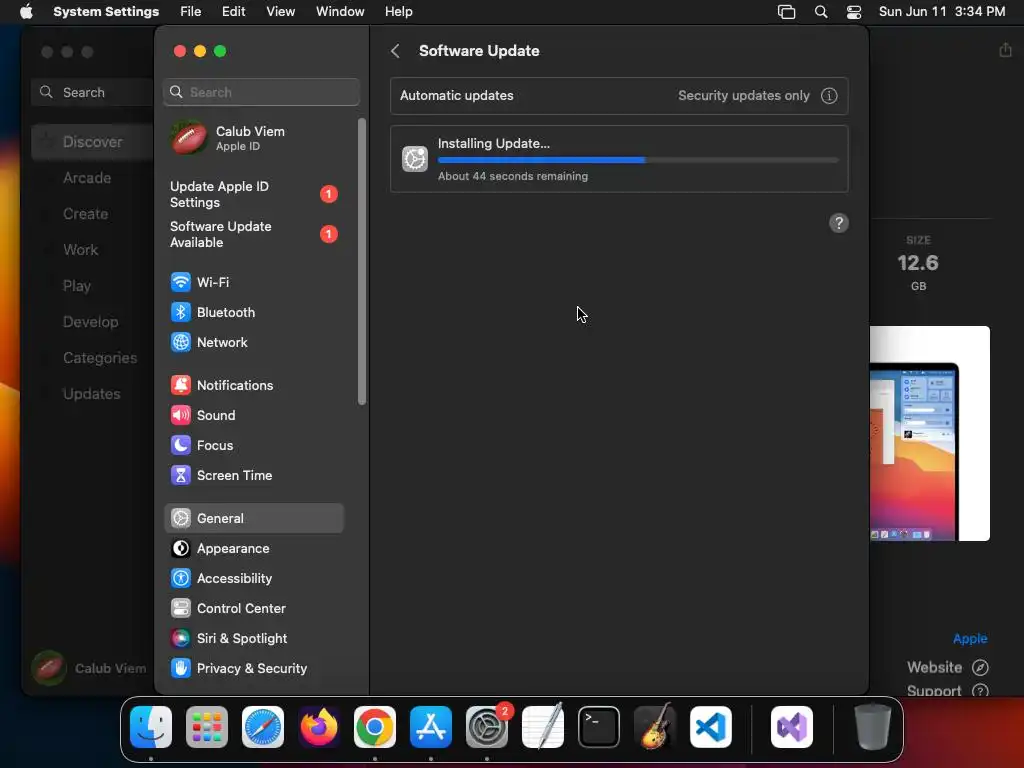Open the Help menu
The image size is (1024, 768).
point(398,12)
